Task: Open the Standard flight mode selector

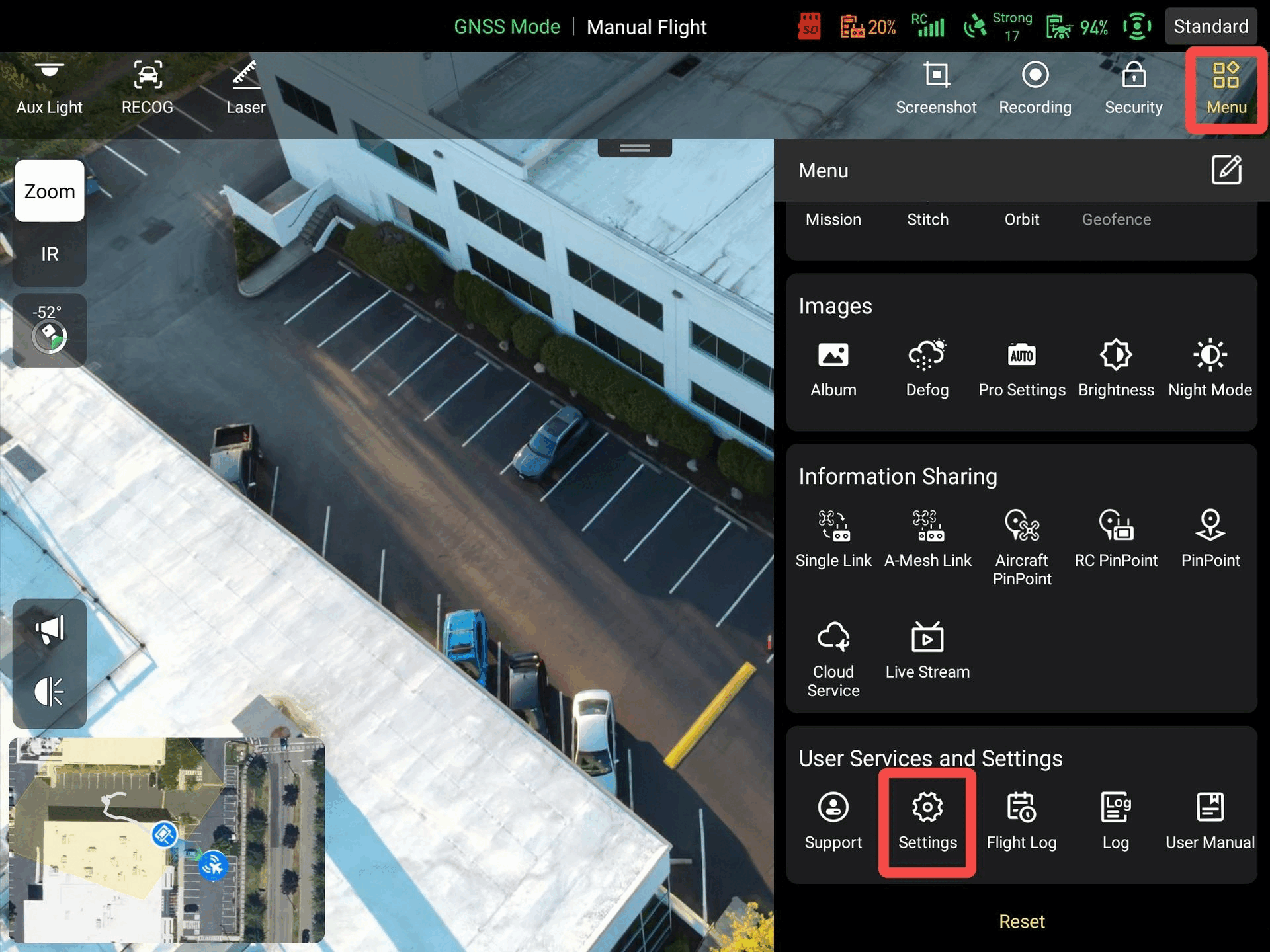Action: [1210, 26]
